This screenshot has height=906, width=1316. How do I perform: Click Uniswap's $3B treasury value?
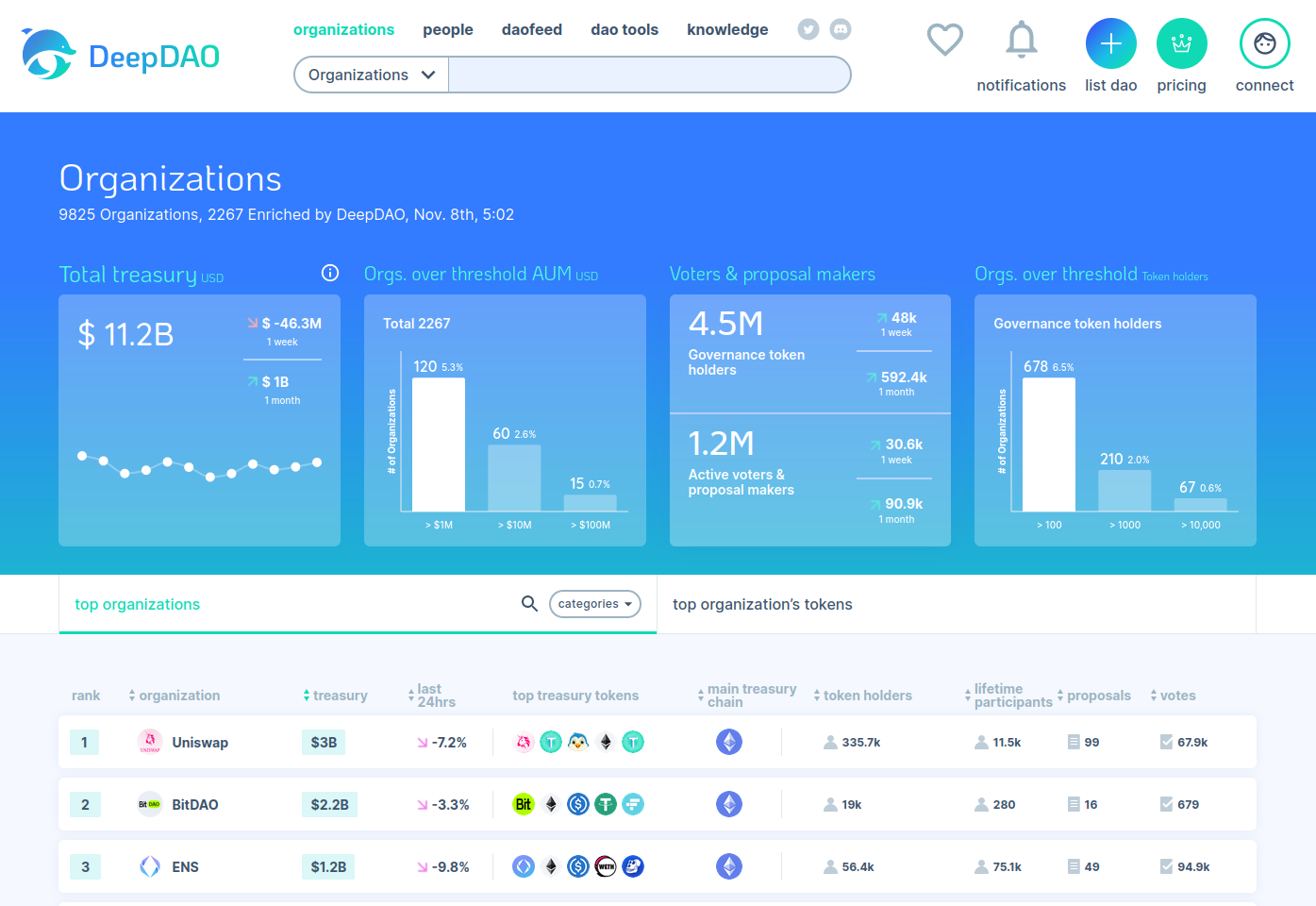324,743
